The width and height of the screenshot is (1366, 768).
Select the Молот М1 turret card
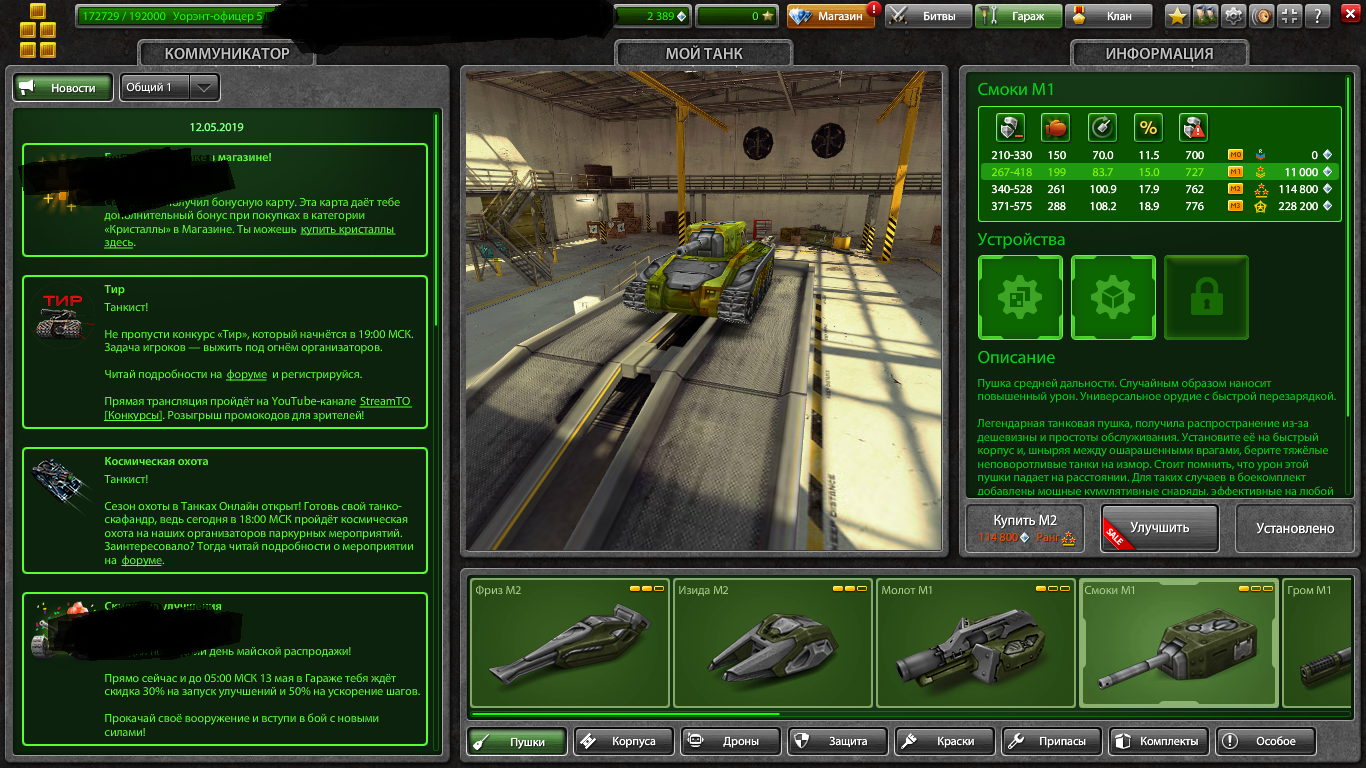(x=975, y=643)
